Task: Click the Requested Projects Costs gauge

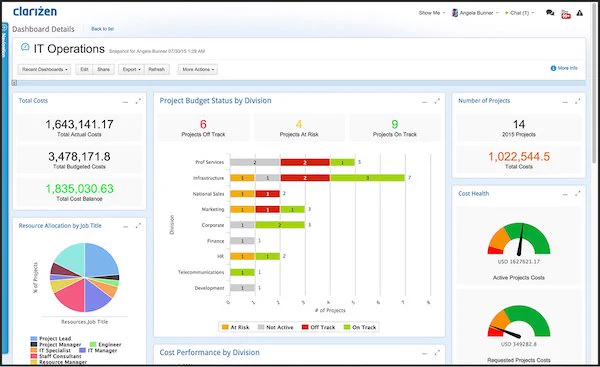Action: click(x=518, y=321)
